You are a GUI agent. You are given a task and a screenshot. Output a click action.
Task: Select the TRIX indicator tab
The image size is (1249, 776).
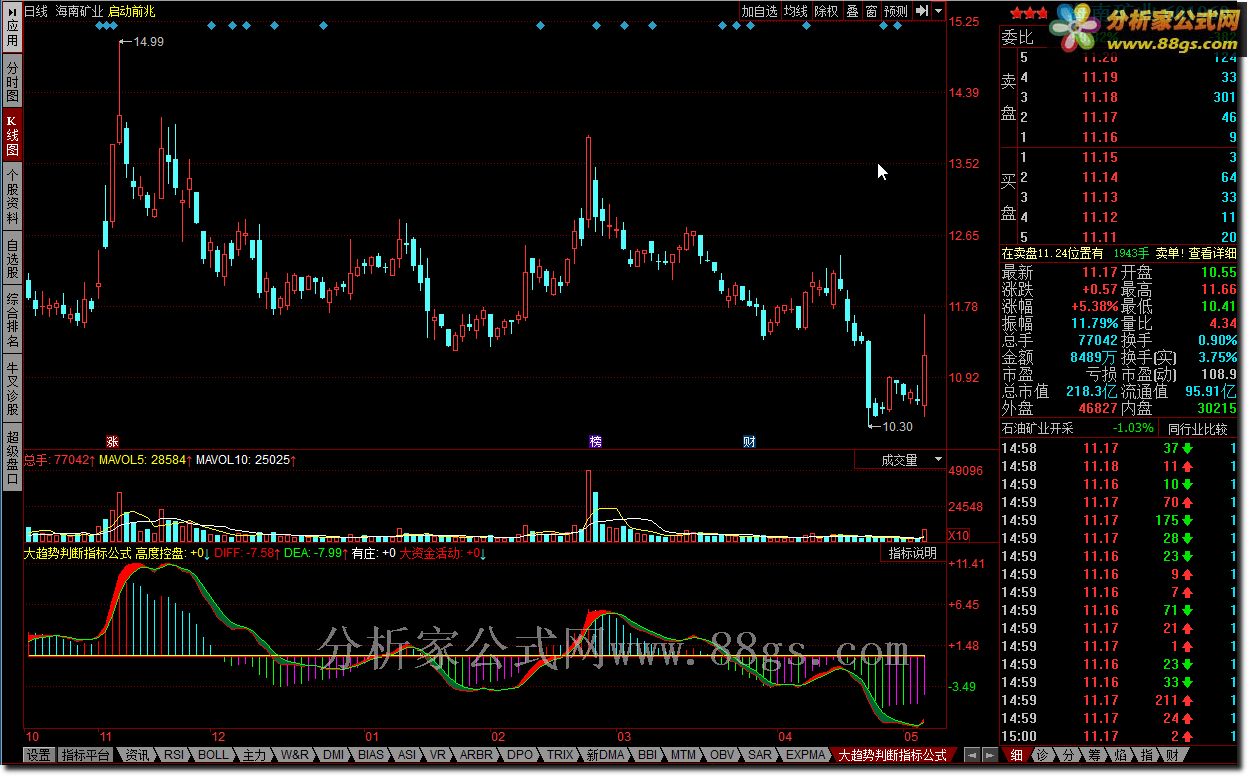560,755
